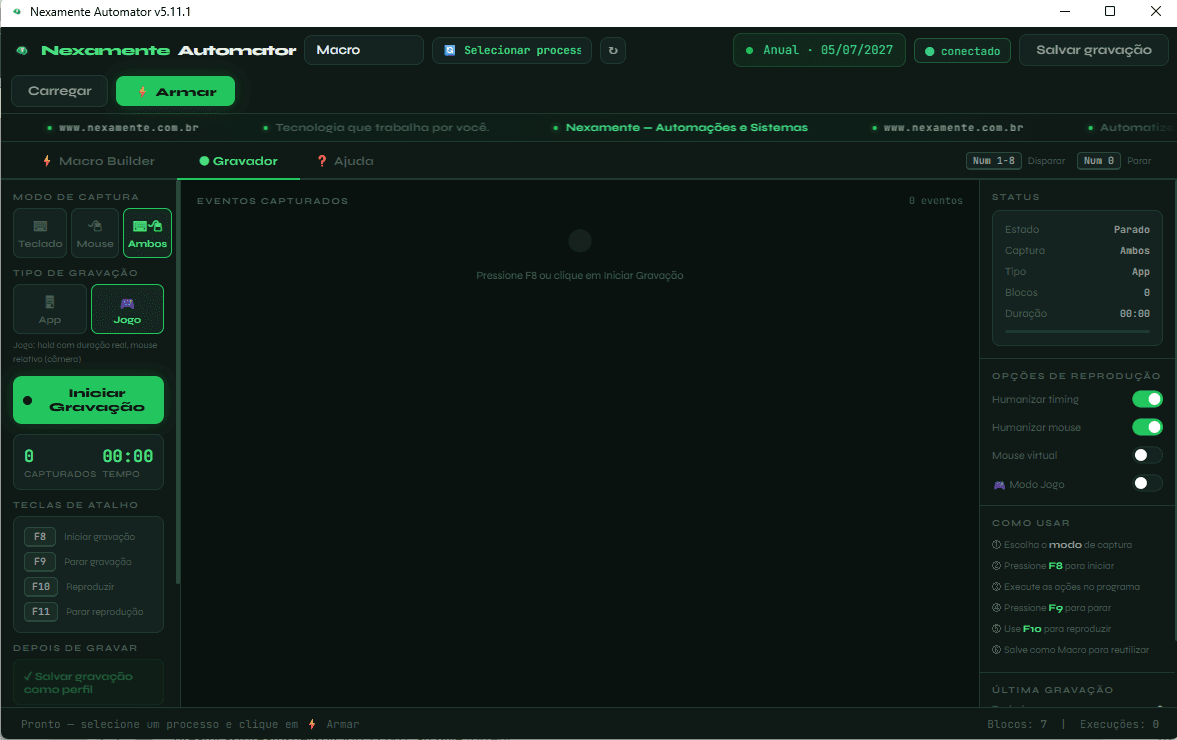Viewport: 1177px width, 740px height.
Task: Click the 'Parar reprodução' shortcut label
Action: click(x=104, y=612)
